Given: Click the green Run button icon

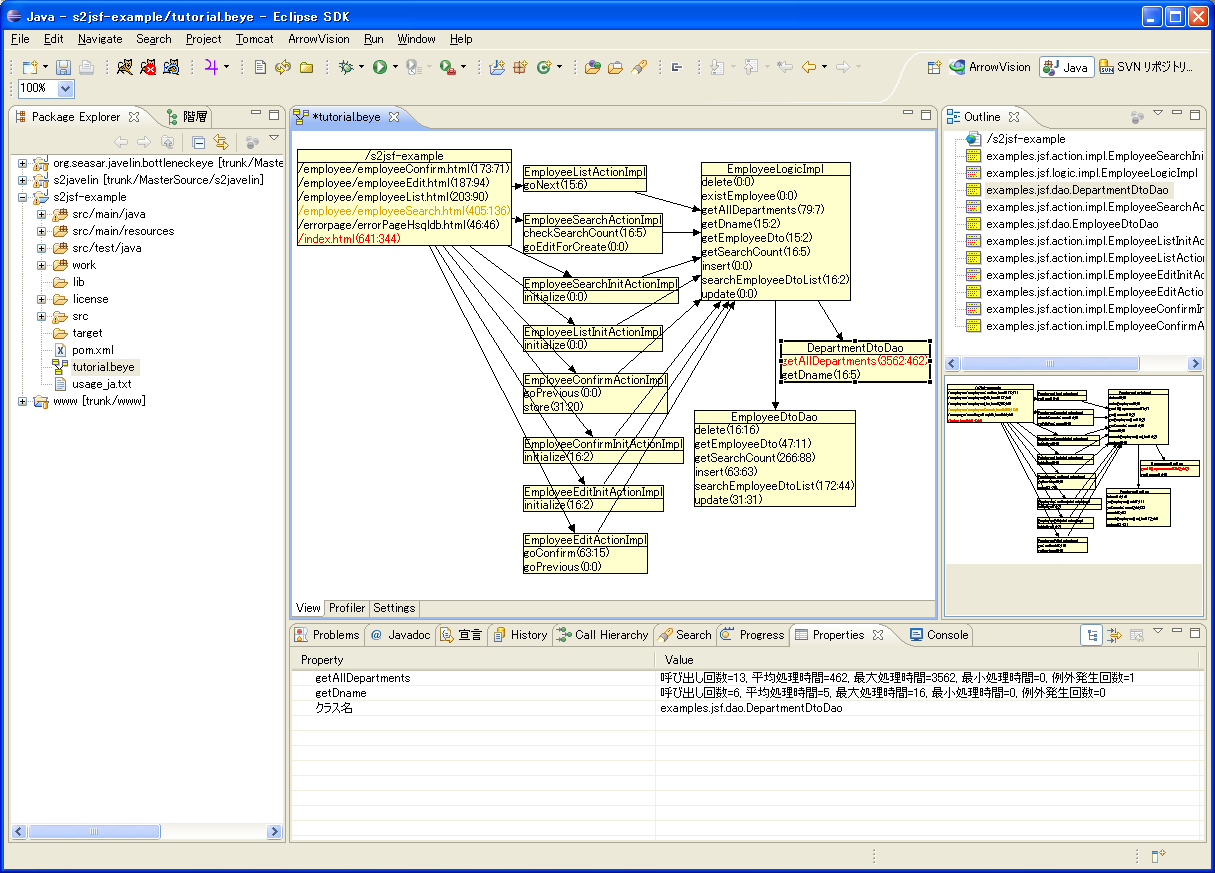Looking at the screenshot, I should [x=380, y=67].
